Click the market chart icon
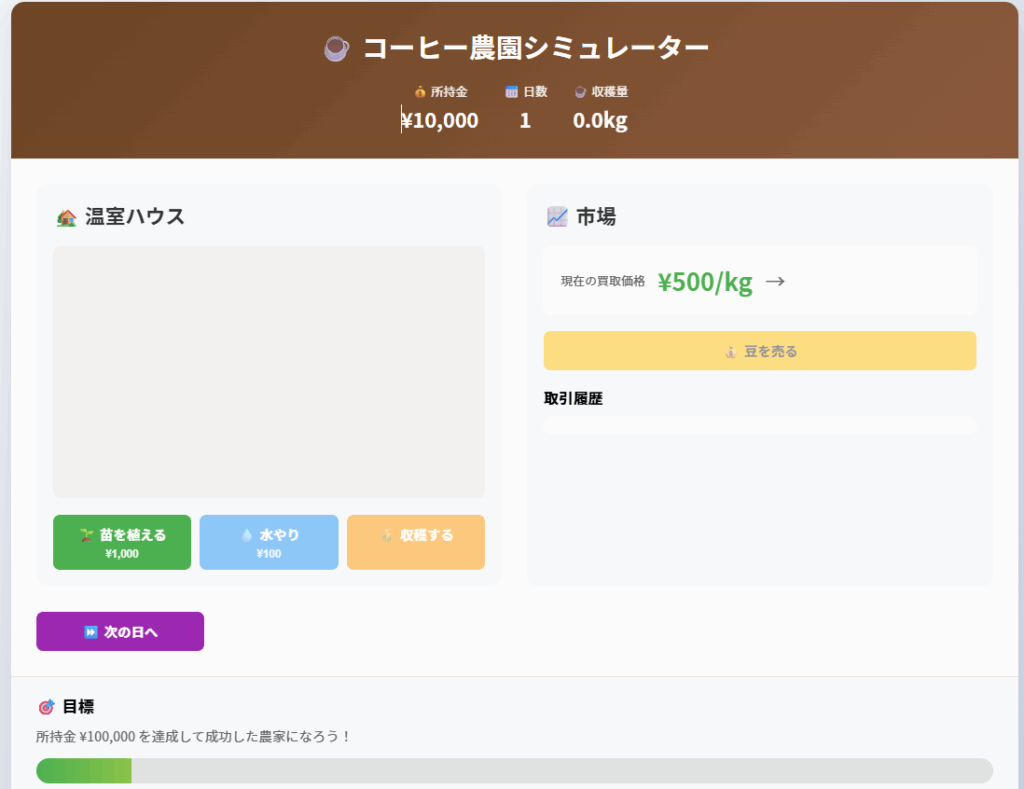The height and width of the screenshot is (789, 1024). click(x=557, y=216)
